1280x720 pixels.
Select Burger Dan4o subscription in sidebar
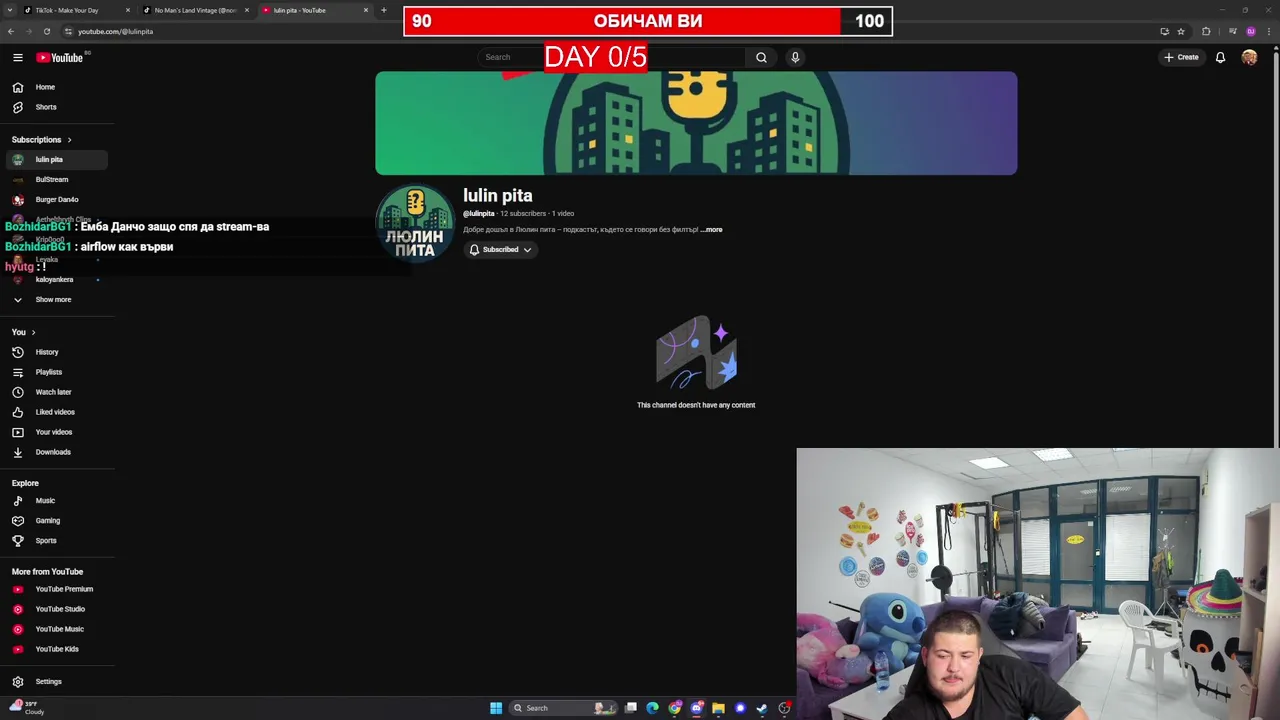tap(58, 200)
